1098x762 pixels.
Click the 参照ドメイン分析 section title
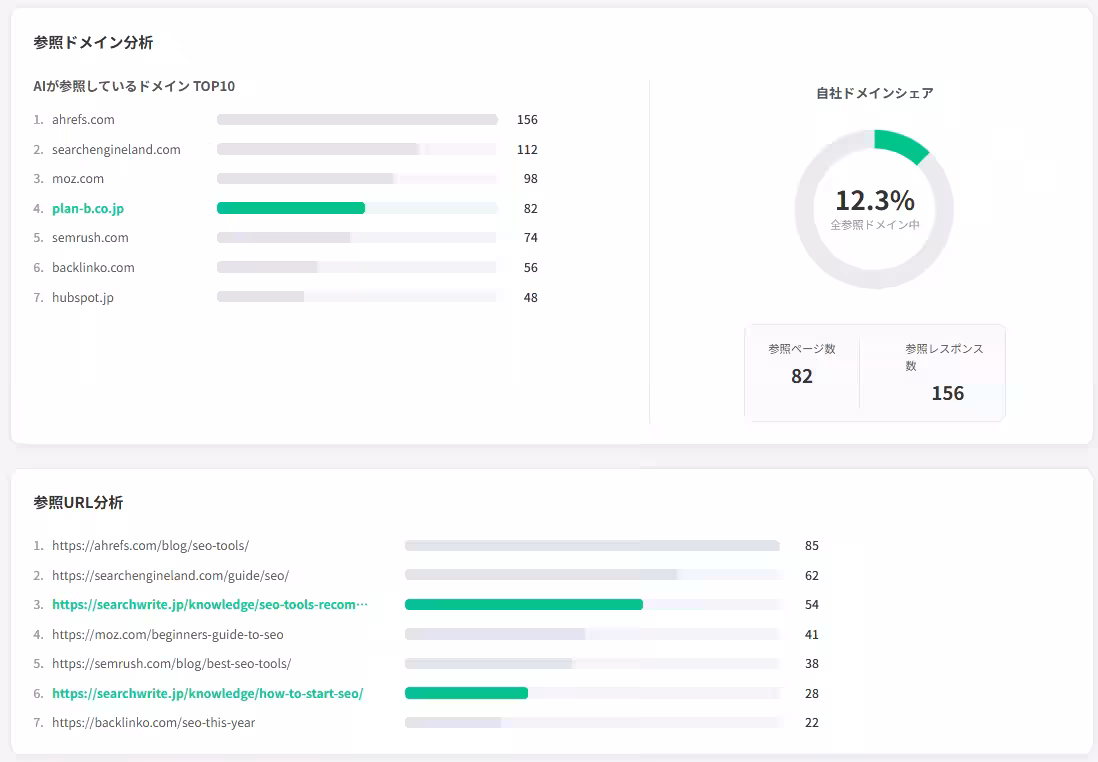tap(93, 43)
